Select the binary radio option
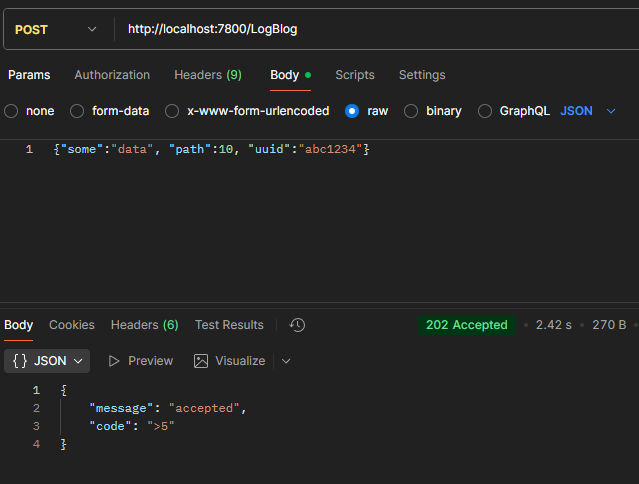 point(411,111)
